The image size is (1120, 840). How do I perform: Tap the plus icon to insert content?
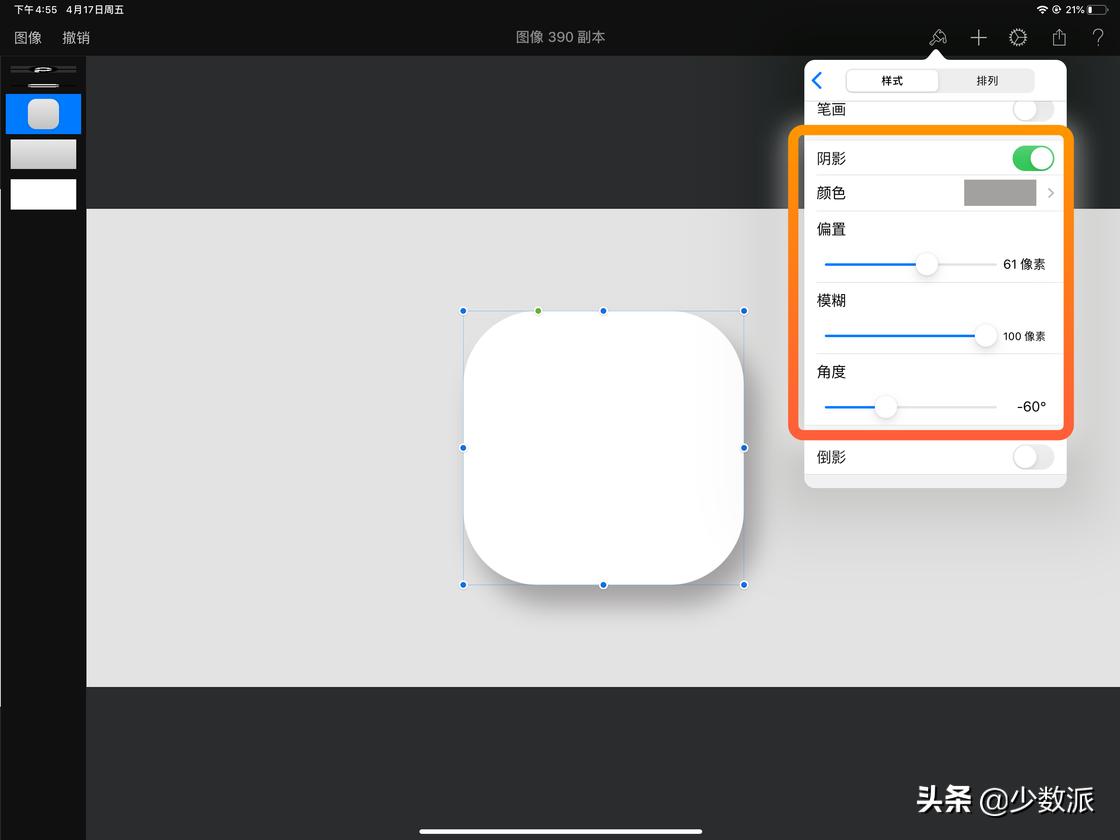click(978, 37)
